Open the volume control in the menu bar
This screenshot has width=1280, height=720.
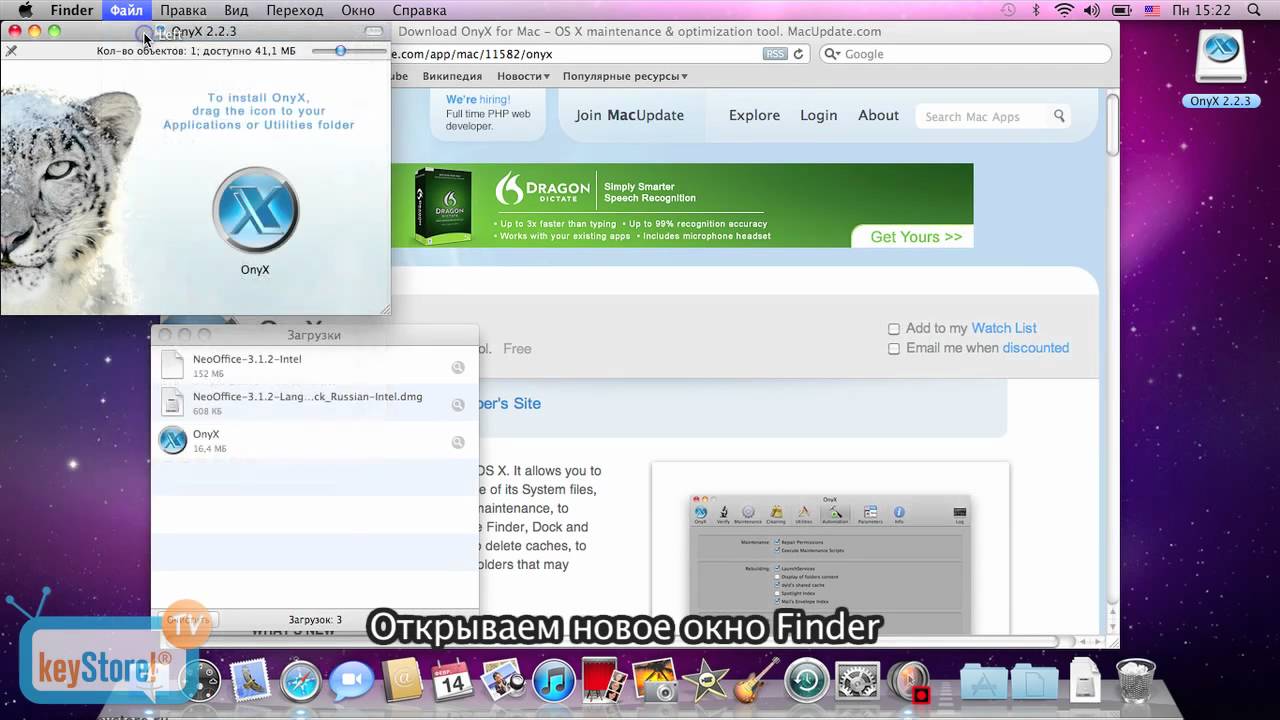coord(1092,10)
